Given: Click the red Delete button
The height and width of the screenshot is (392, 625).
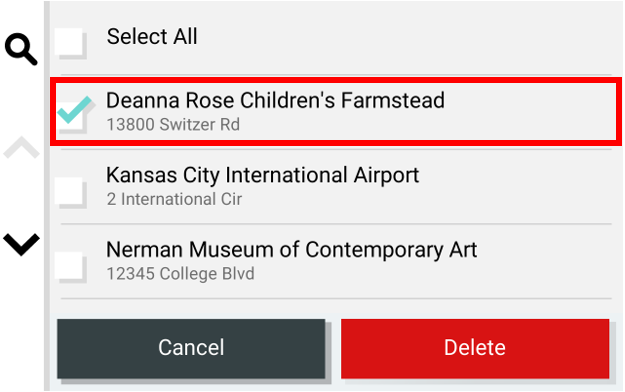Looking at the screenshot, I should point(475,348).
